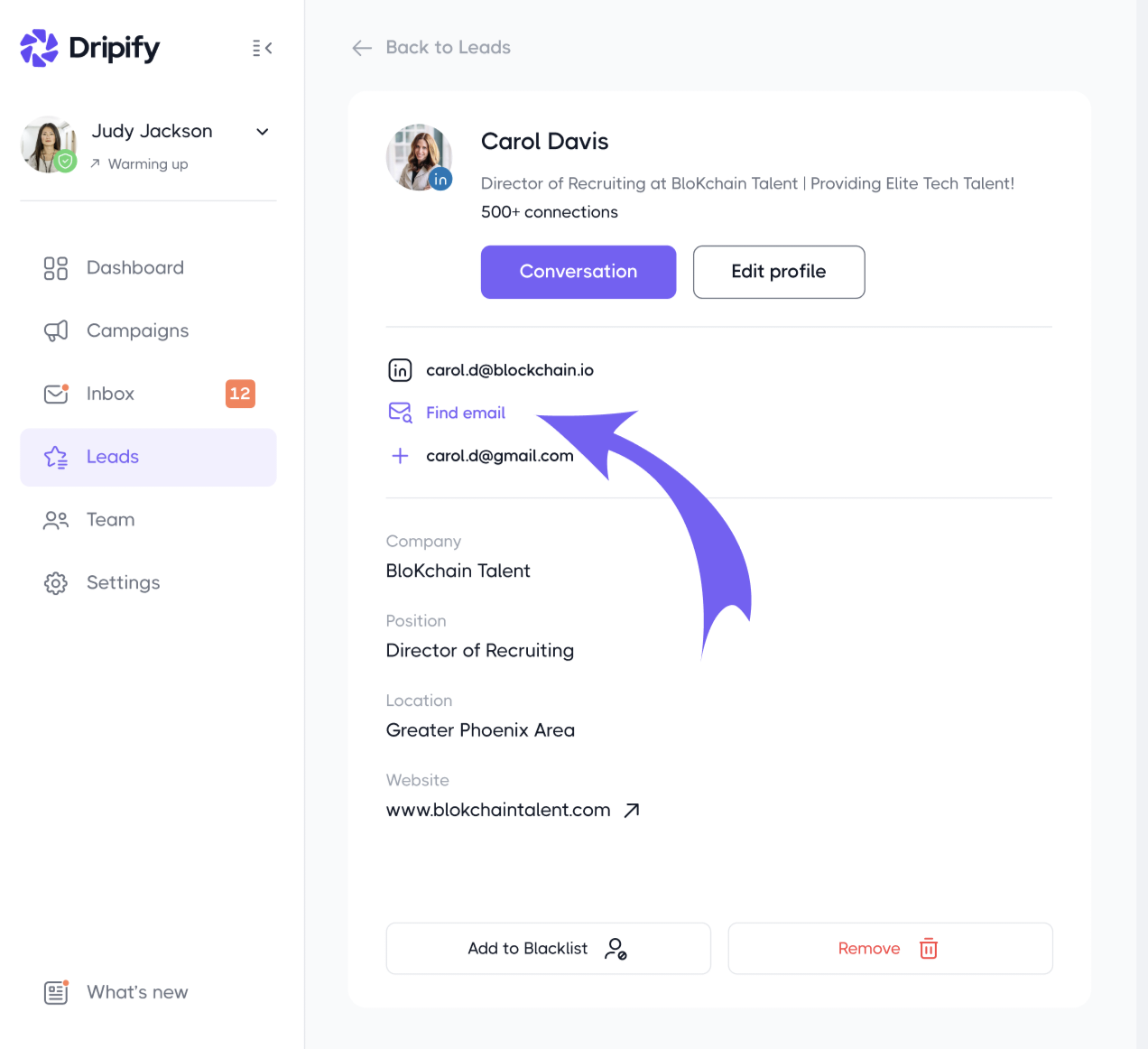Select the 500+ connections text

coord(549,212)
